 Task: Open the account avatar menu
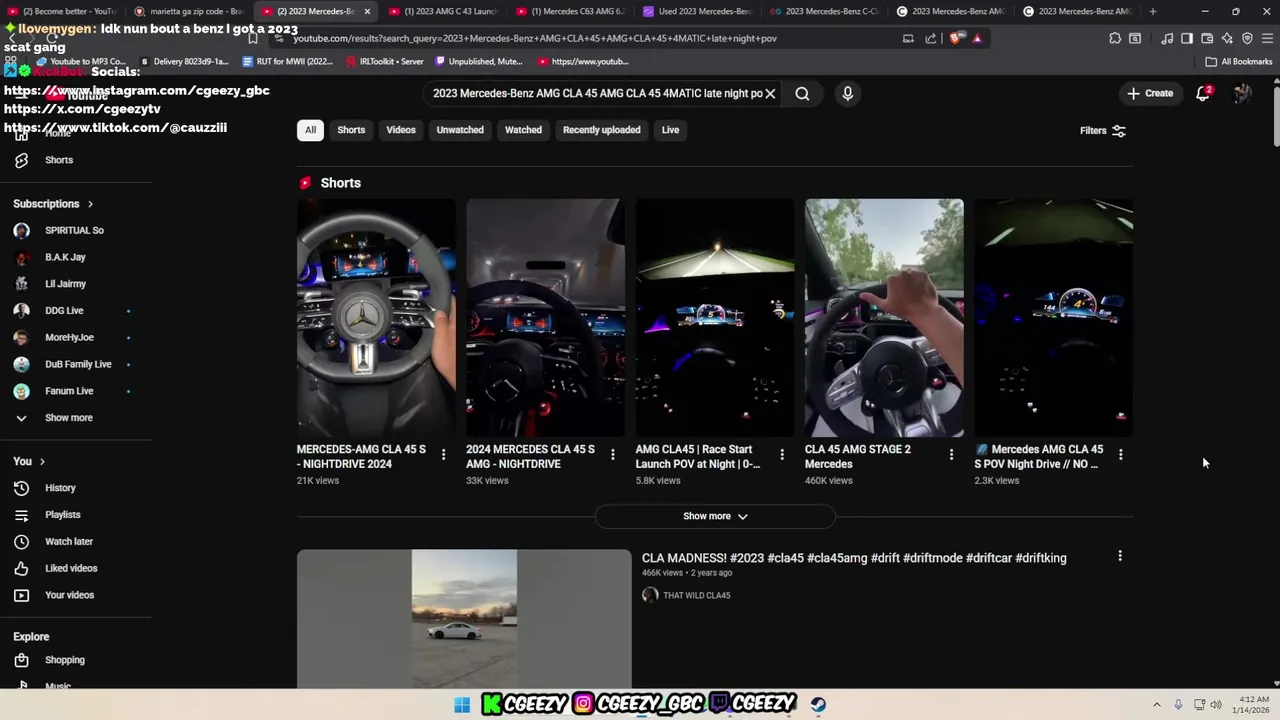(1242, 93)
